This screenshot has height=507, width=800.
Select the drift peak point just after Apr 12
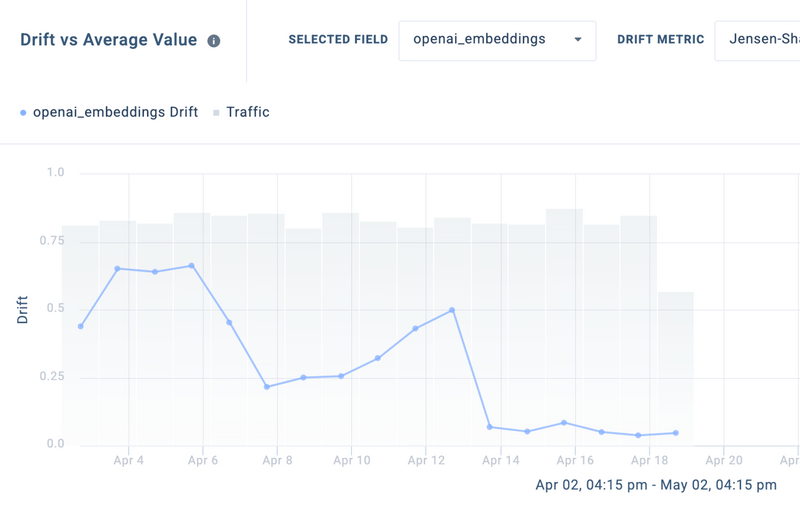pos(453,310)
